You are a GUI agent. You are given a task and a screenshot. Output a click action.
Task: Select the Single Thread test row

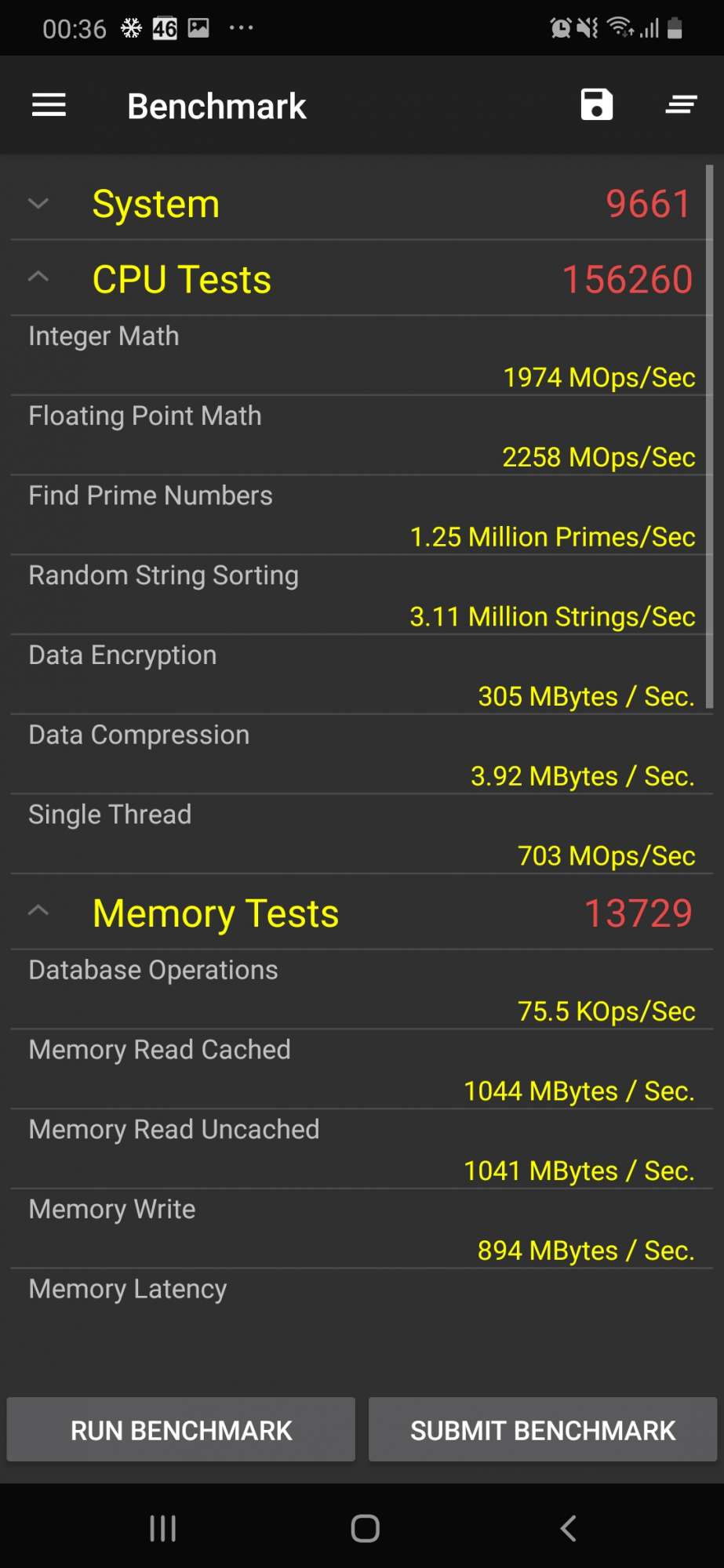coord(361,834)
